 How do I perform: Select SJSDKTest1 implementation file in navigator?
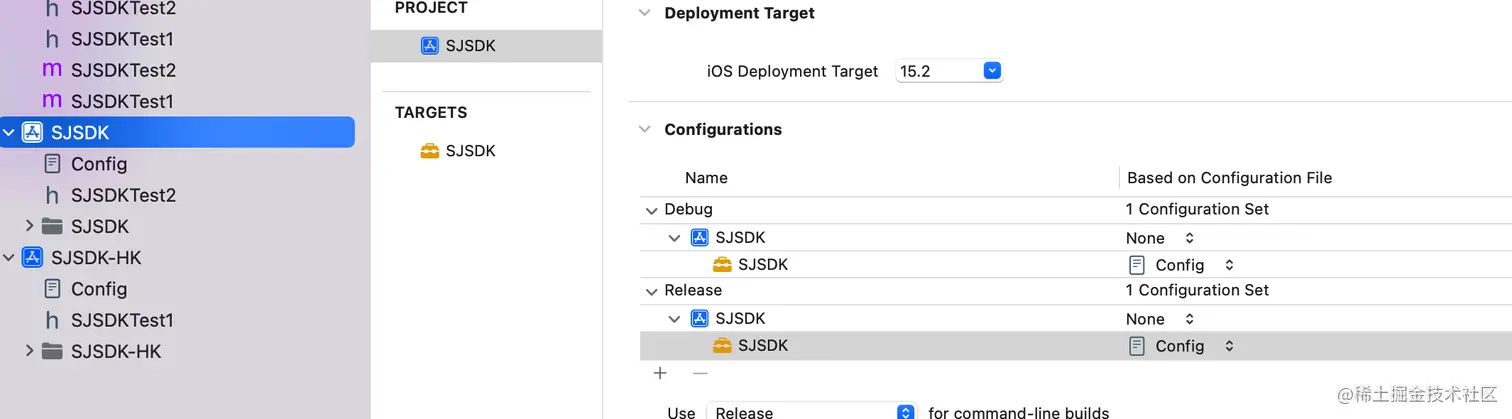pos(122,101)
